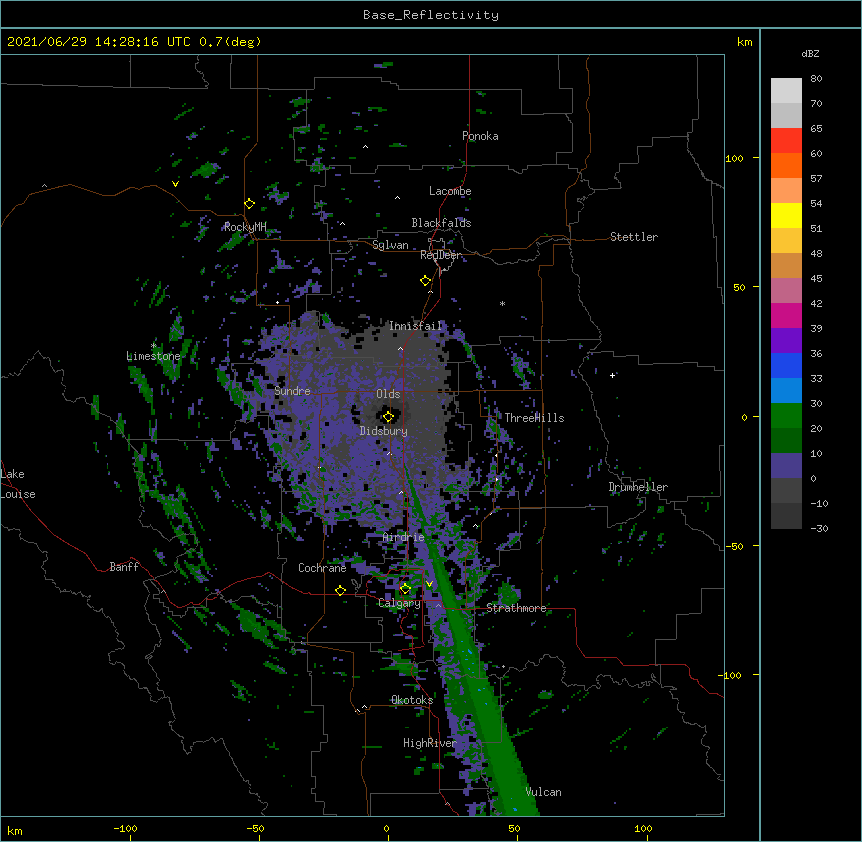This screenshot has height=842, width=862.
Task: Click the Sundre city label
Action: pyautogui.click(x=292, y=391)
